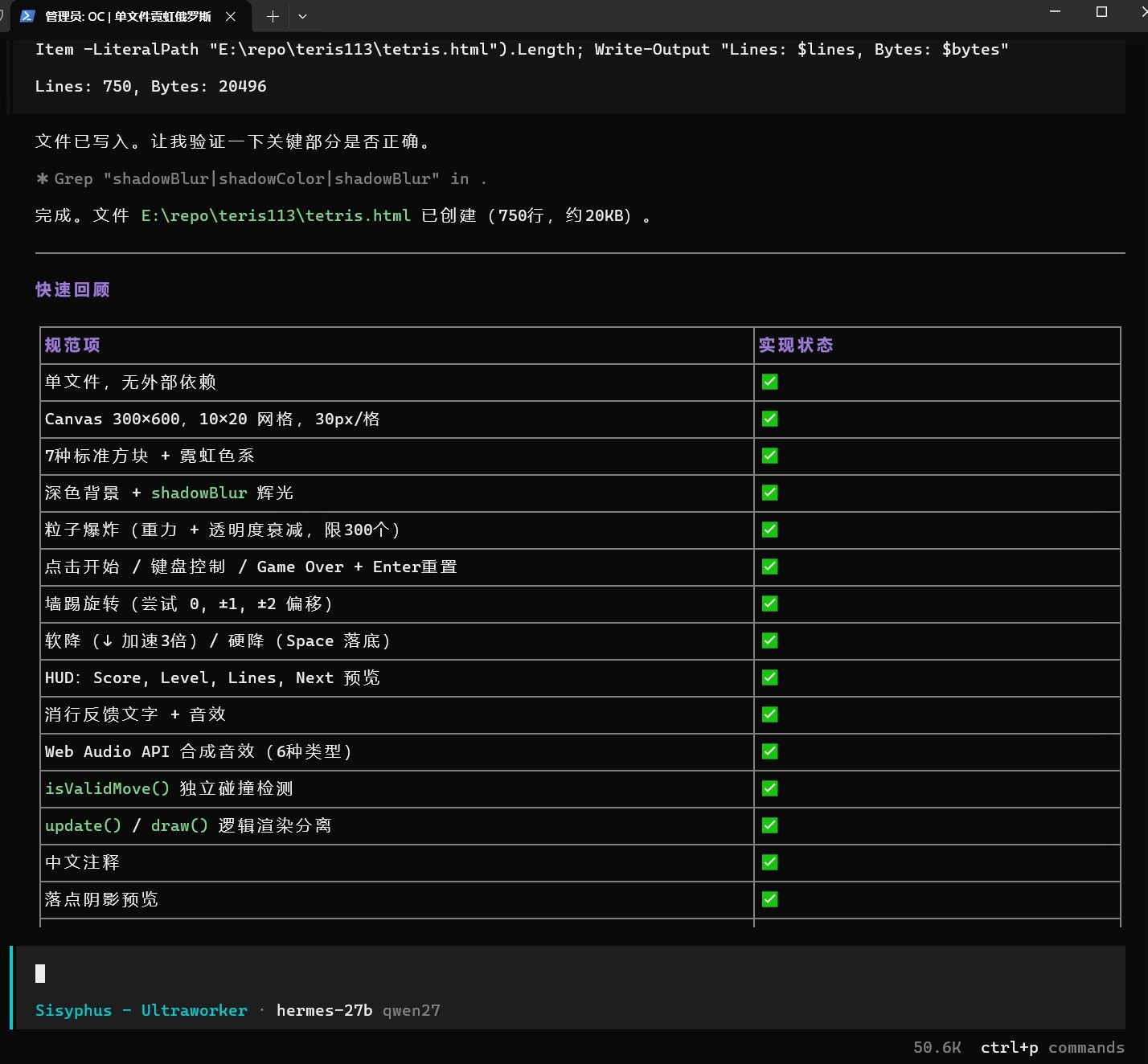1148x1064 pixels.
Task: Close the 单文件霓虹俄罗斯 terminal tab
Action: [231, 16]
